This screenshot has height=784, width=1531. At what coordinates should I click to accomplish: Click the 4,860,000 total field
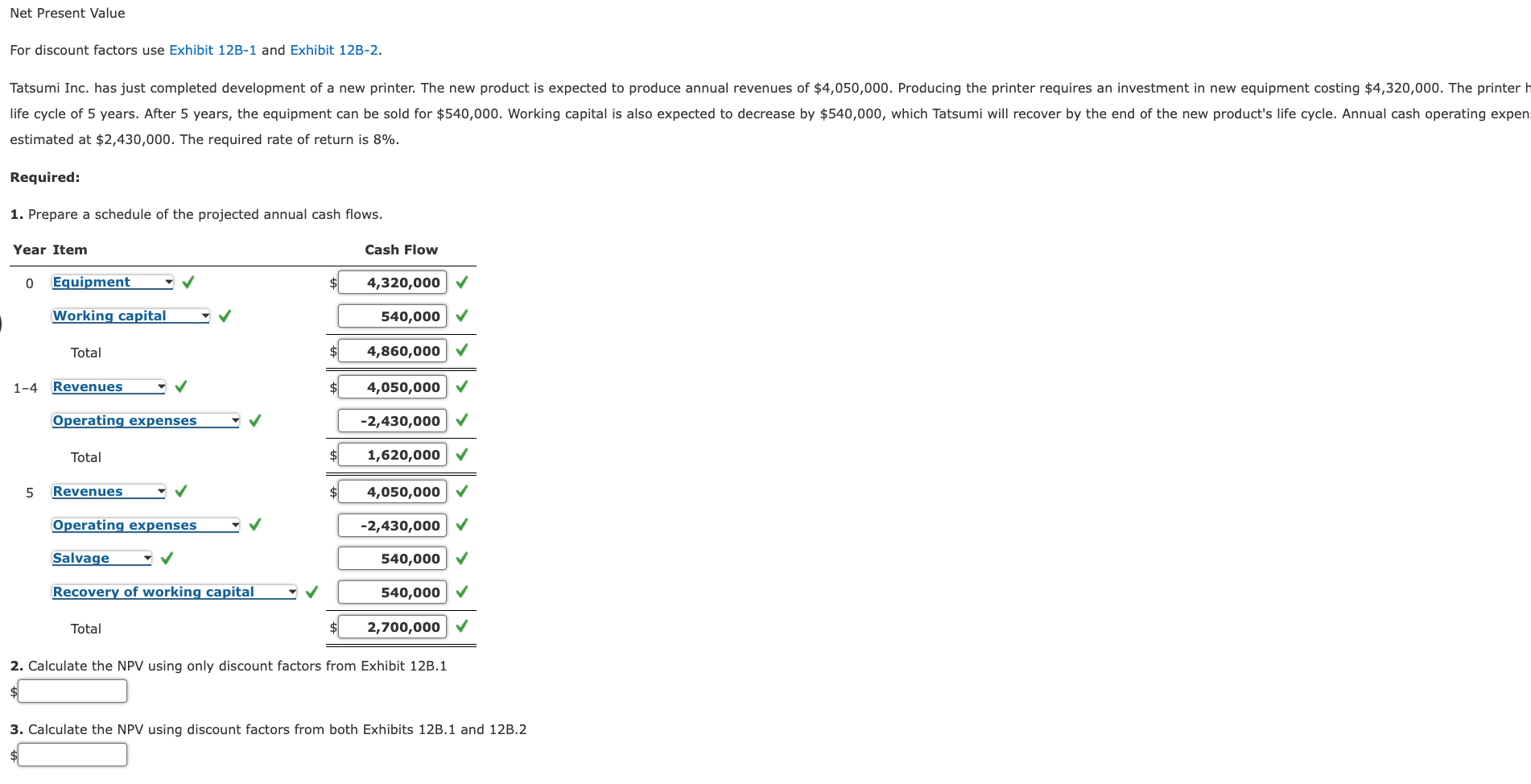tap(392, 351)
